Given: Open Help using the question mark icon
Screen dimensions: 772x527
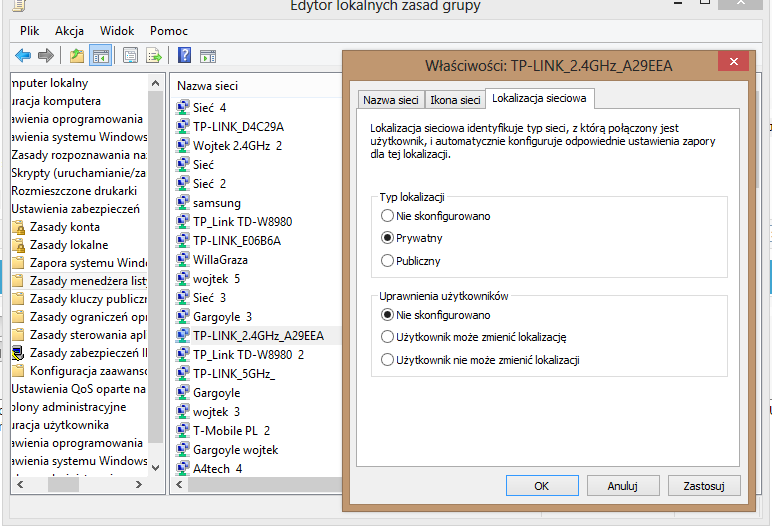Looking at the screenshot, I should click(184, 55).
